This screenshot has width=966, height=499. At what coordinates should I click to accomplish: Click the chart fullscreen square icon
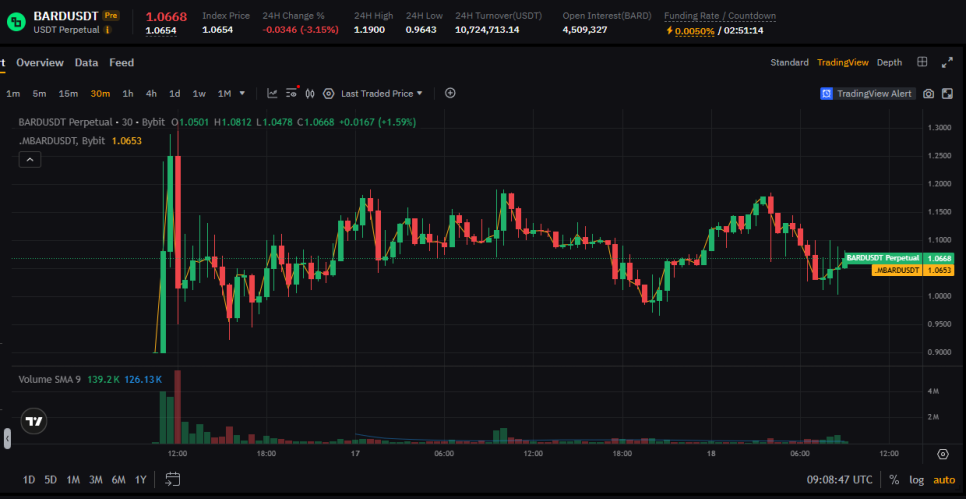click(948, 94)
